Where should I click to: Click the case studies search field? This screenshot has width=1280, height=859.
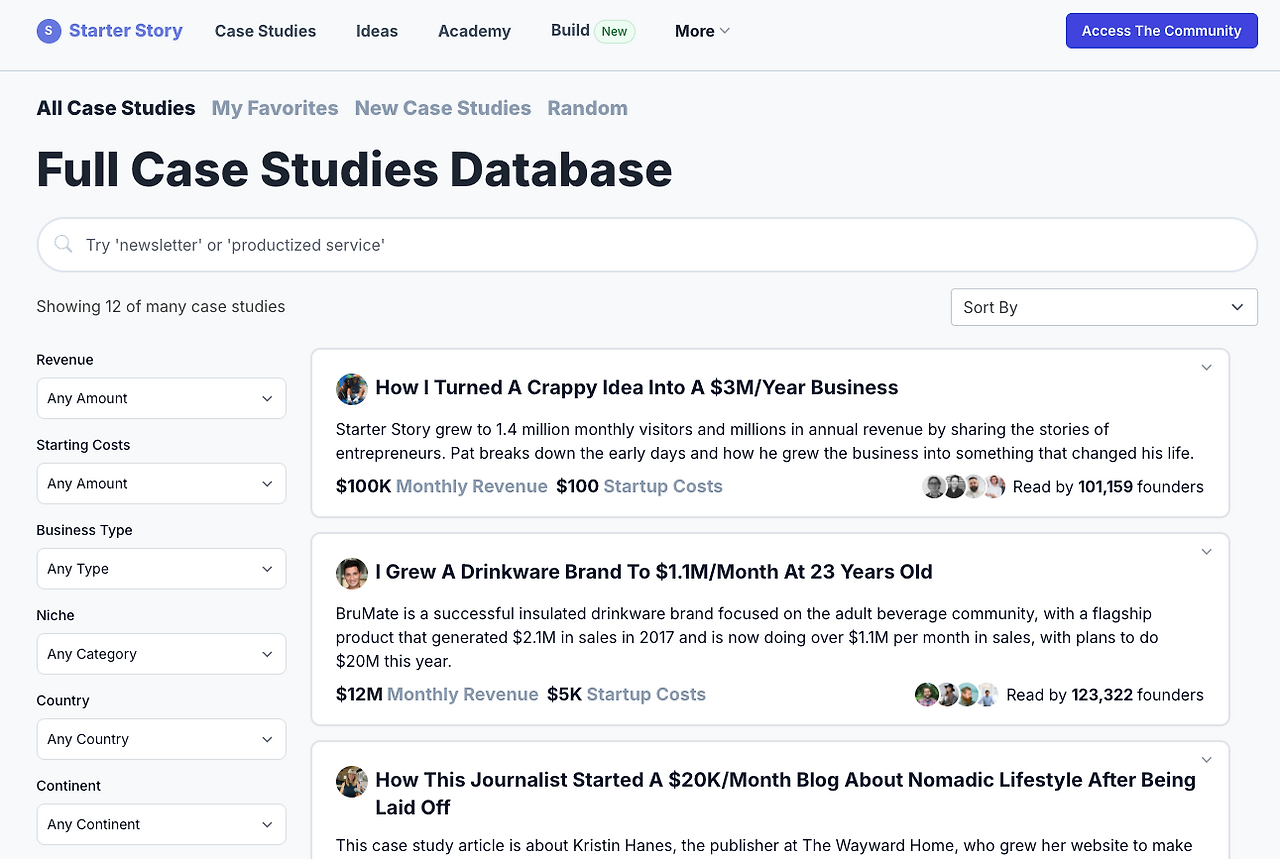647,245
